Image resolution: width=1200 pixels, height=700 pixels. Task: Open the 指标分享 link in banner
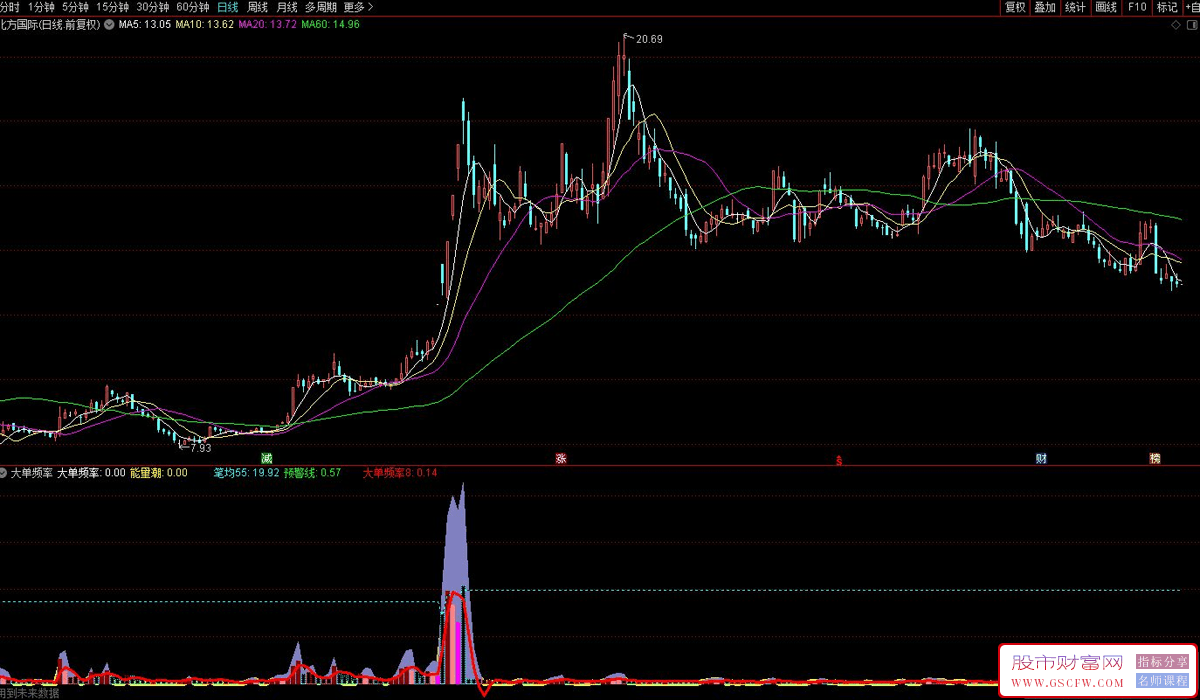[x=1162, y=661]
